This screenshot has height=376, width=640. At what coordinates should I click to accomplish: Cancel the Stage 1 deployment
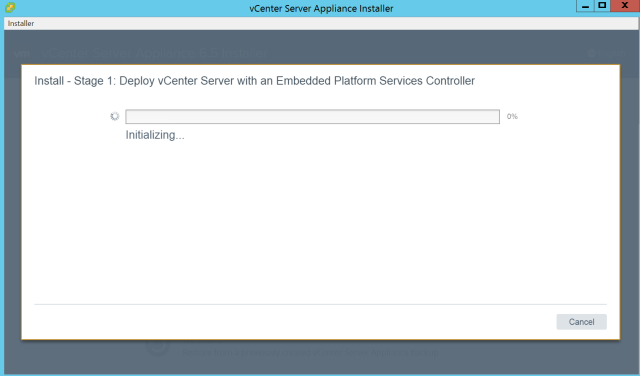(x=581, y=322)
